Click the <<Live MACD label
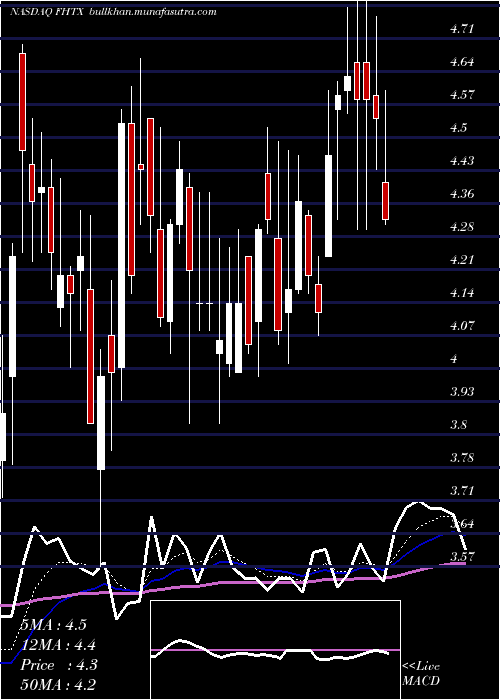 click(x=421, y=674)
